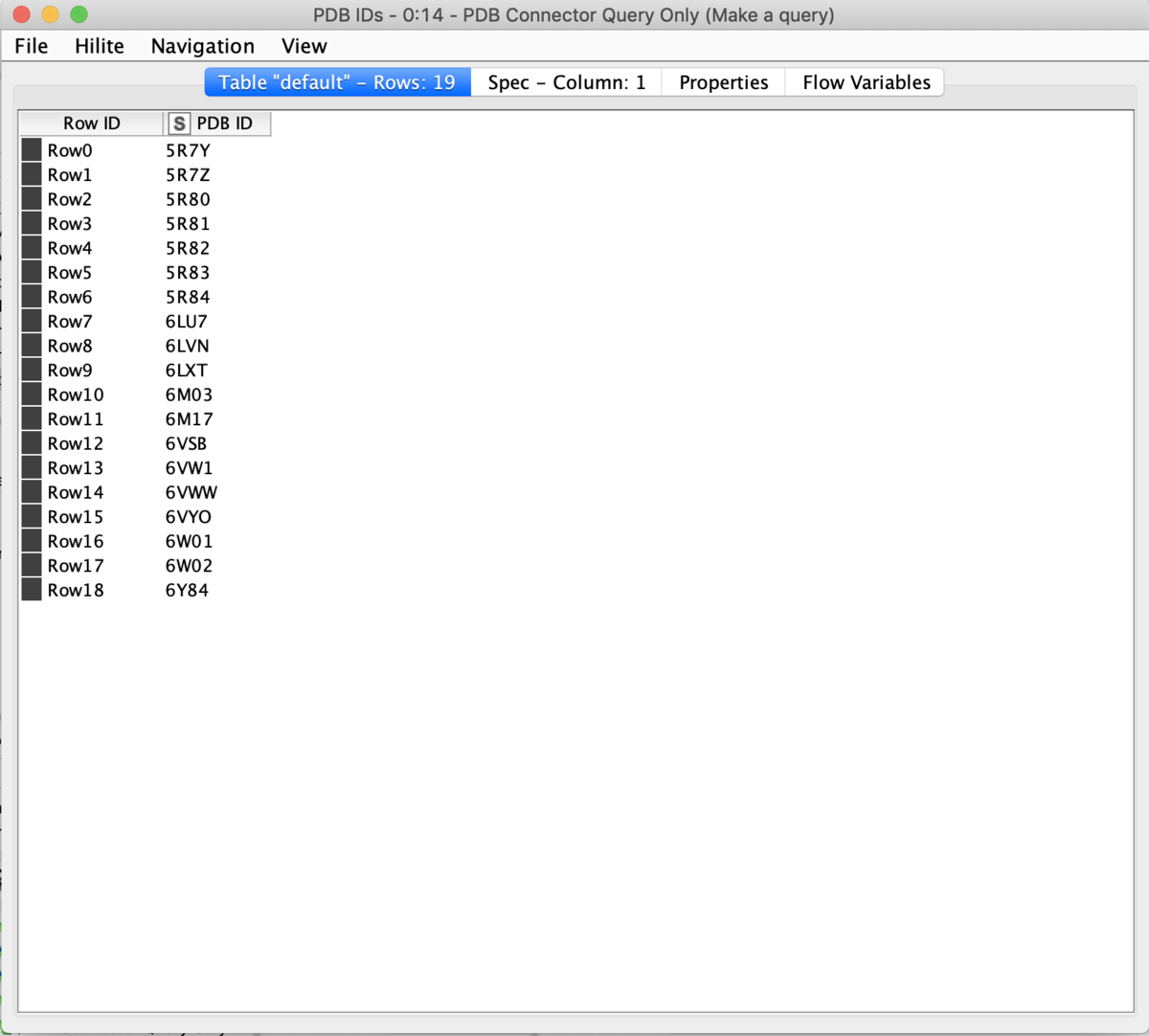Open the Navigation menu
Image resolution: width=1149 pixels, height=1036 pixels.
pos(203,46)
